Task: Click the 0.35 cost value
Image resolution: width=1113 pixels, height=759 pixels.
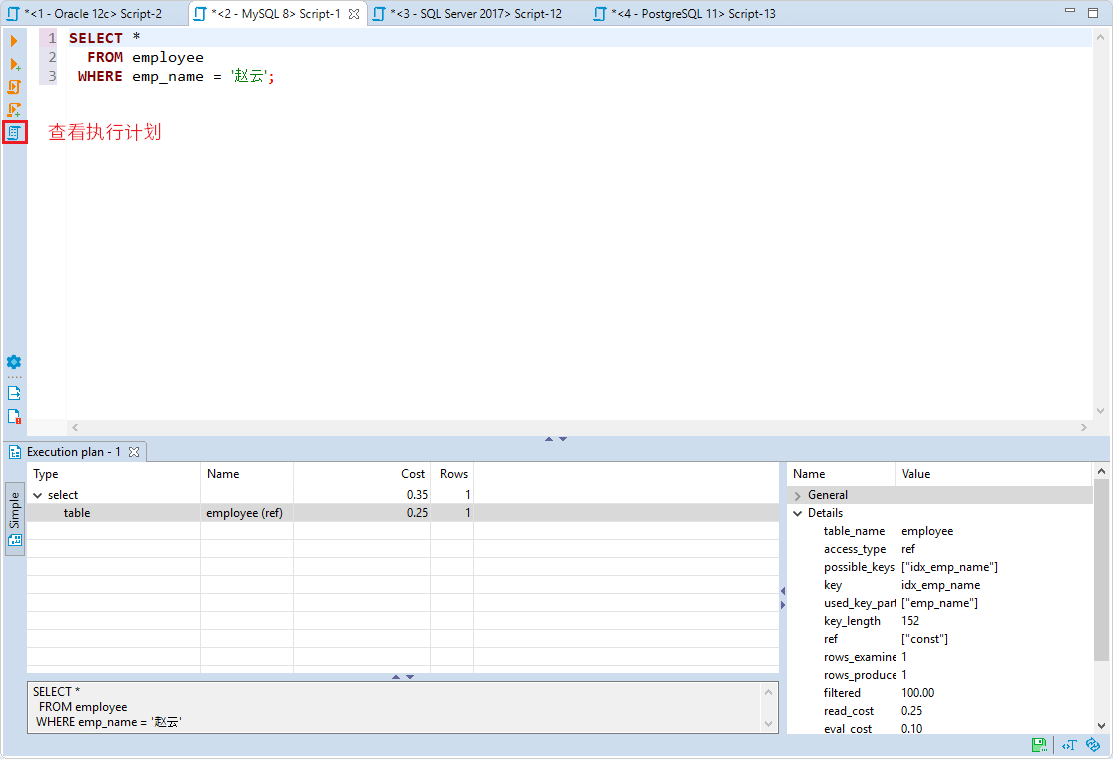Action: pyautogui.click(x=417, y=495)
